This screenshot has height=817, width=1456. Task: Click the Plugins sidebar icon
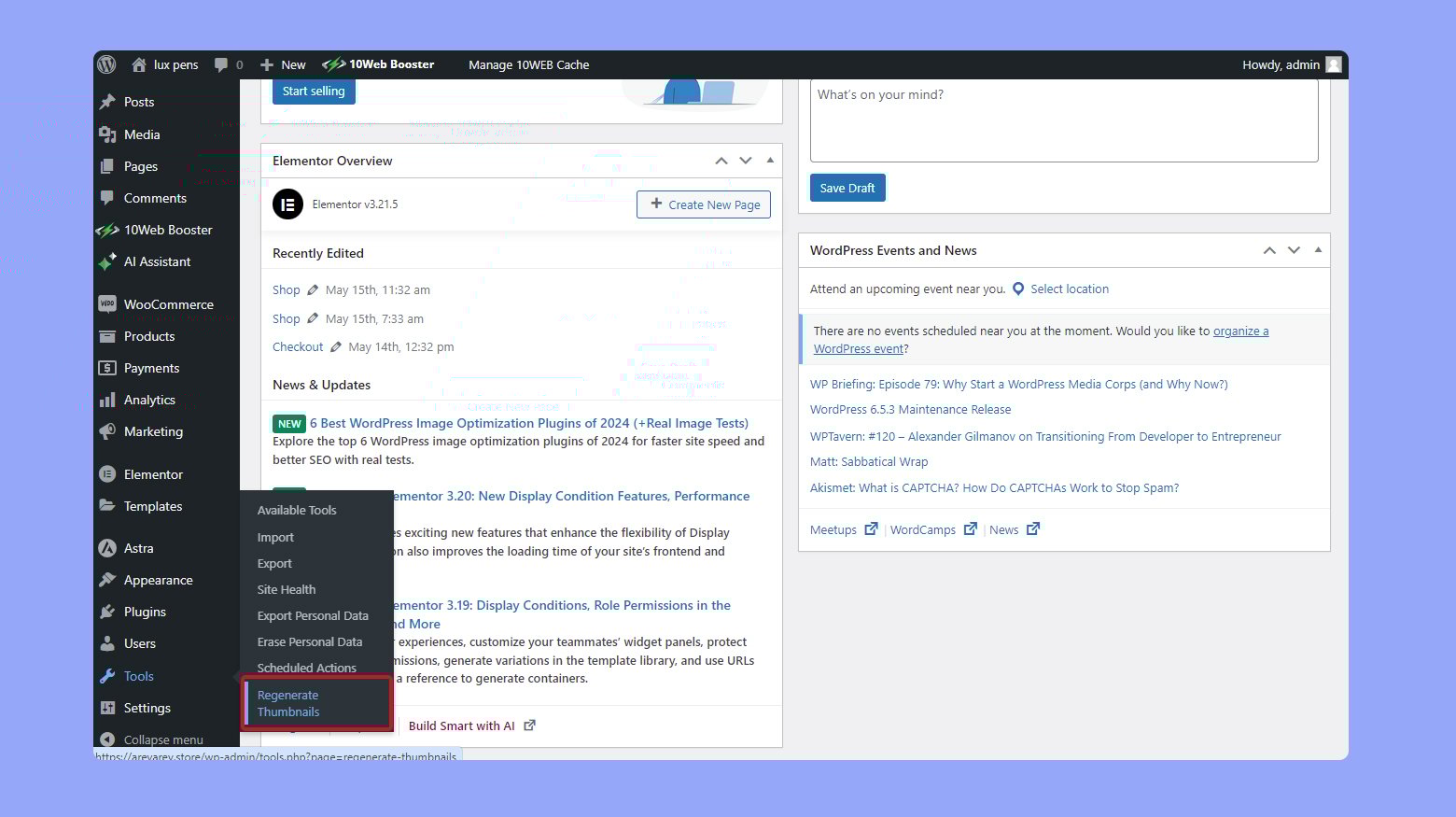(109, 612)
